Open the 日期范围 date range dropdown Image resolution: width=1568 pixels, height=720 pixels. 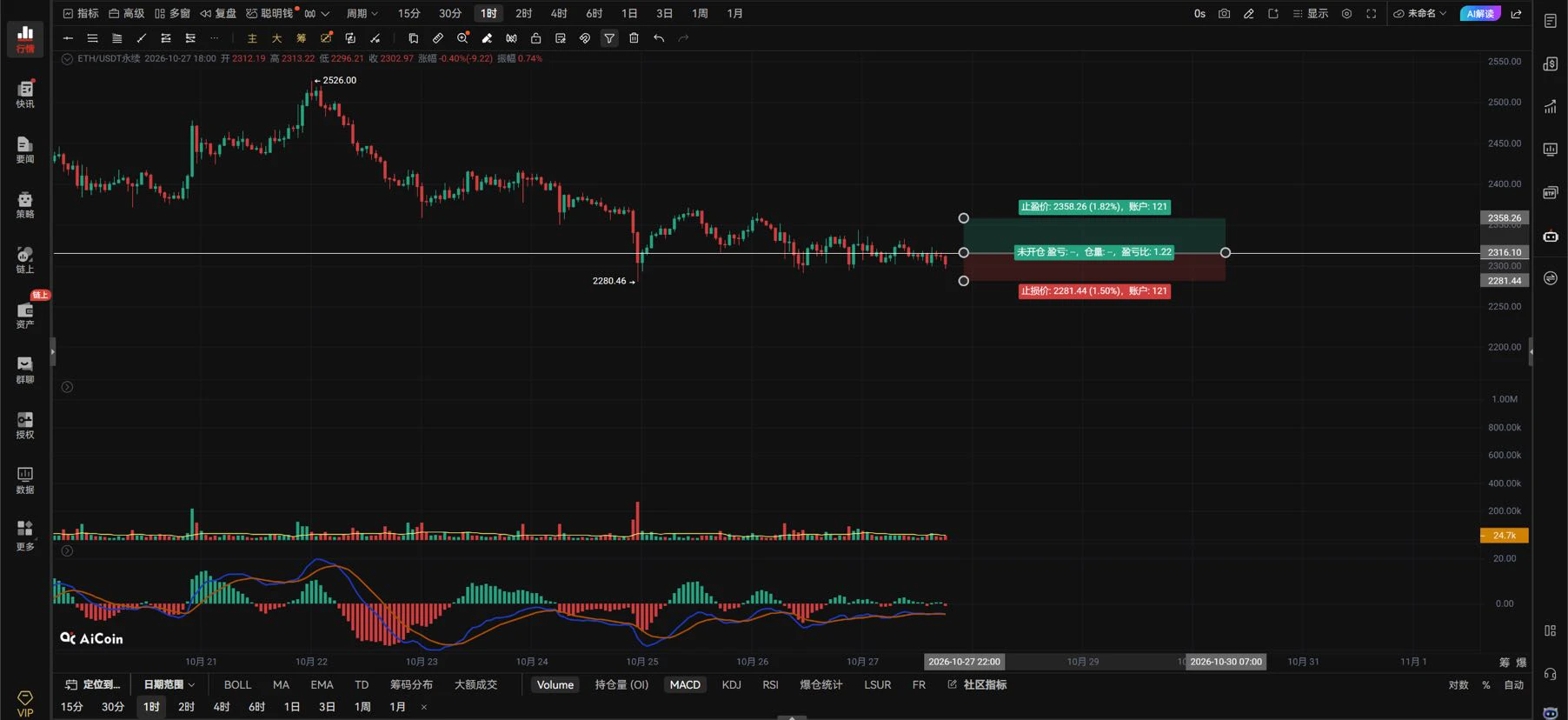[169, 685]
